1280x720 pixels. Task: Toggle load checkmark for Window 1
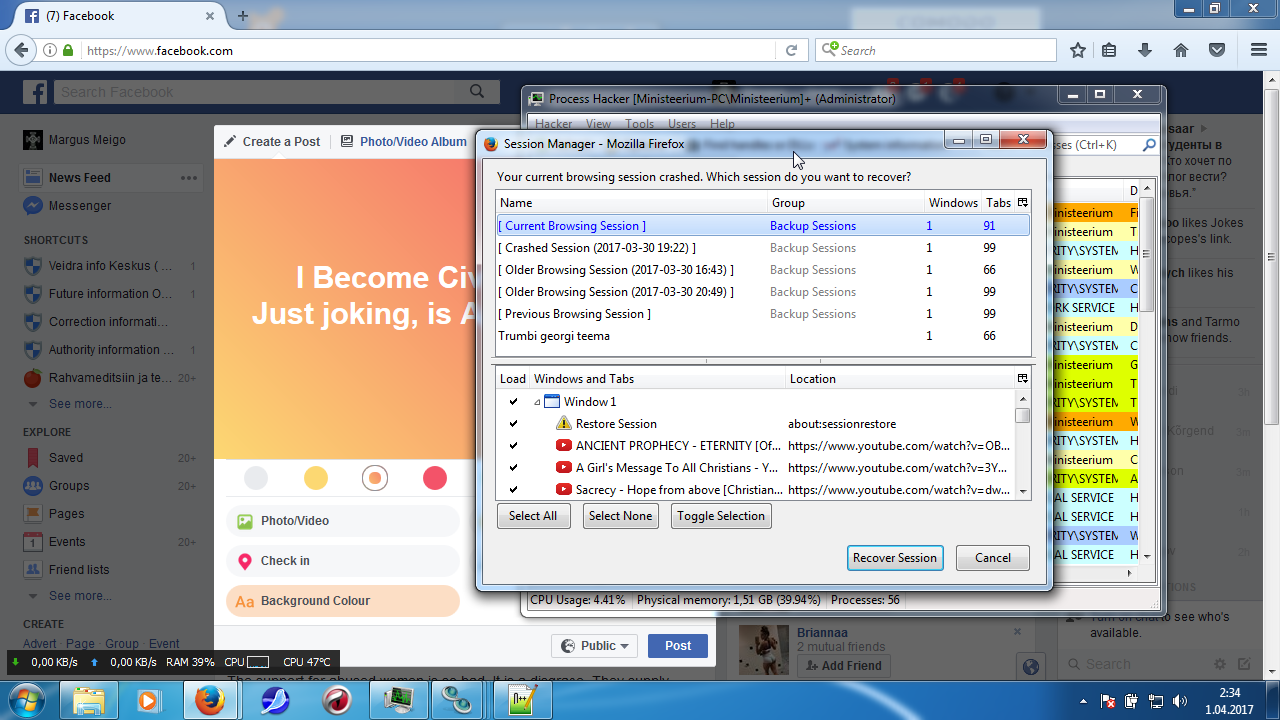coord(513,402)
